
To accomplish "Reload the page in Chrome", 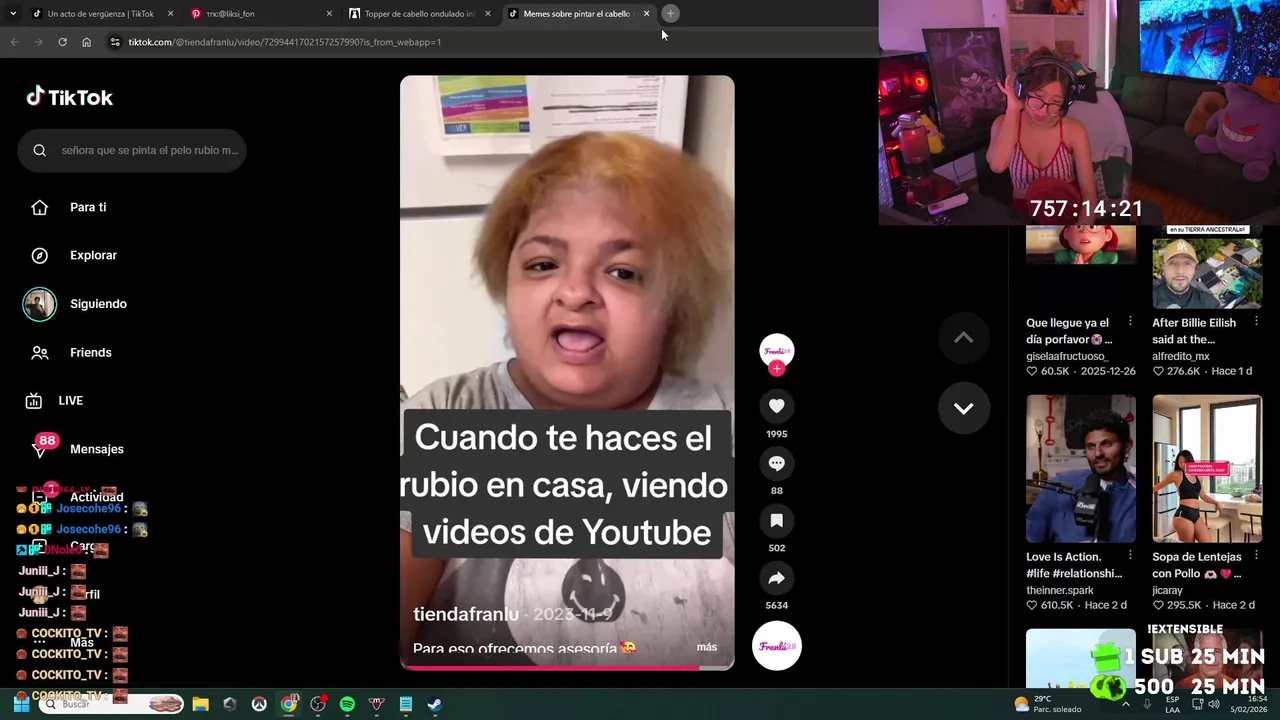I will [x=62, y=42].
